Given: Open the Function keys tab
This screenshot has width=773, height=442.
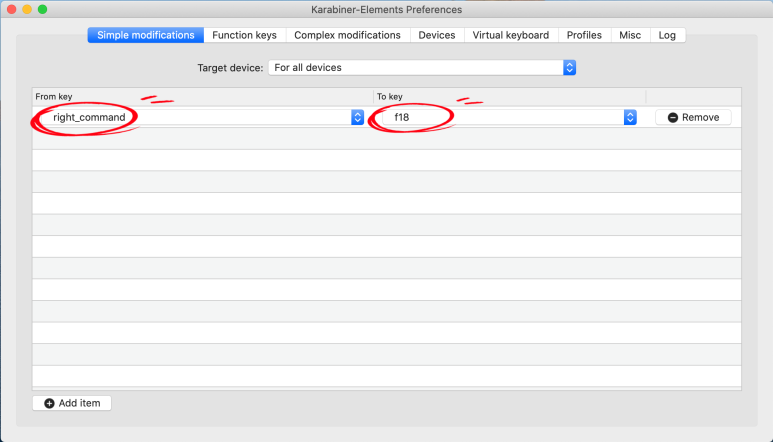Looking at the screenshot, I should [245, 35].
